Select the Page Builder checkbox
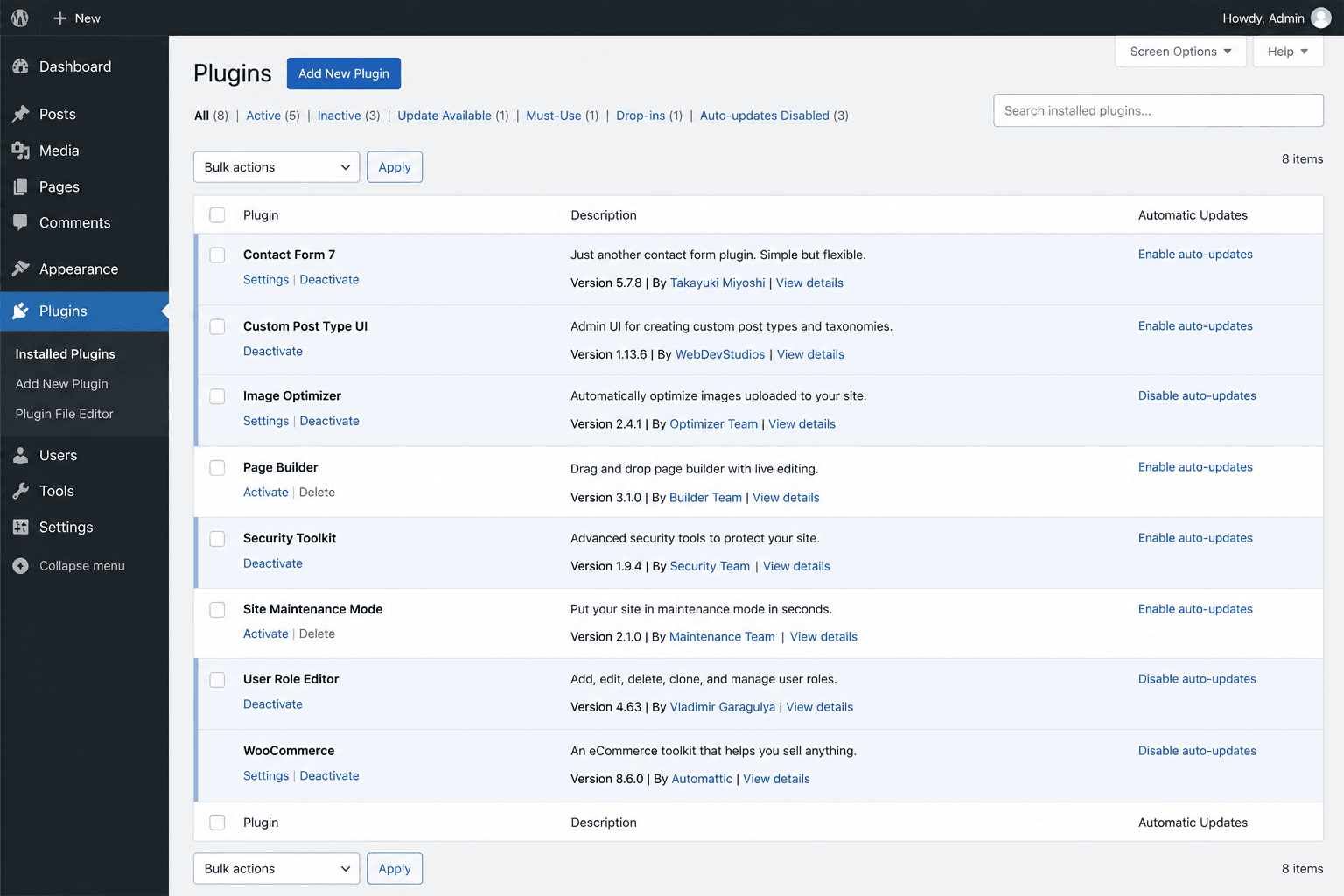Image resolution: width=1344 pixels, height=896 pixels. pos(217,468)
